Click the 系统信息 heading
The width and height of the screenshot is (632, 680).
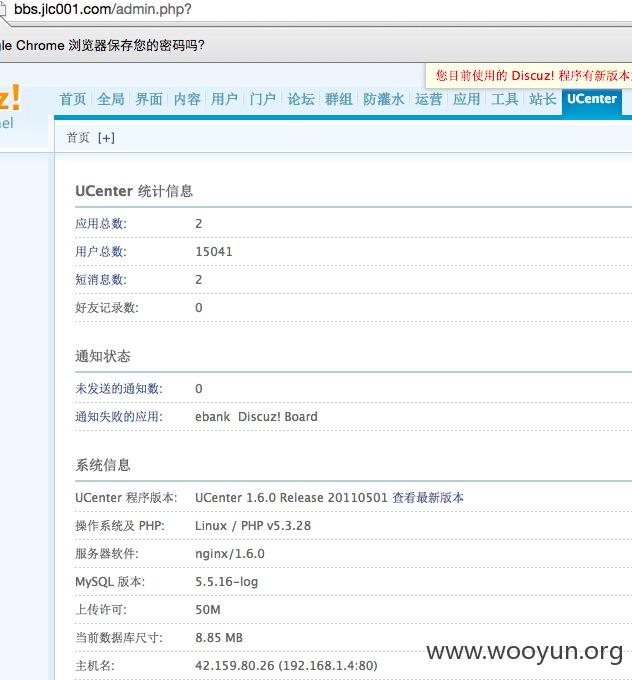click(x=103, y=465)
